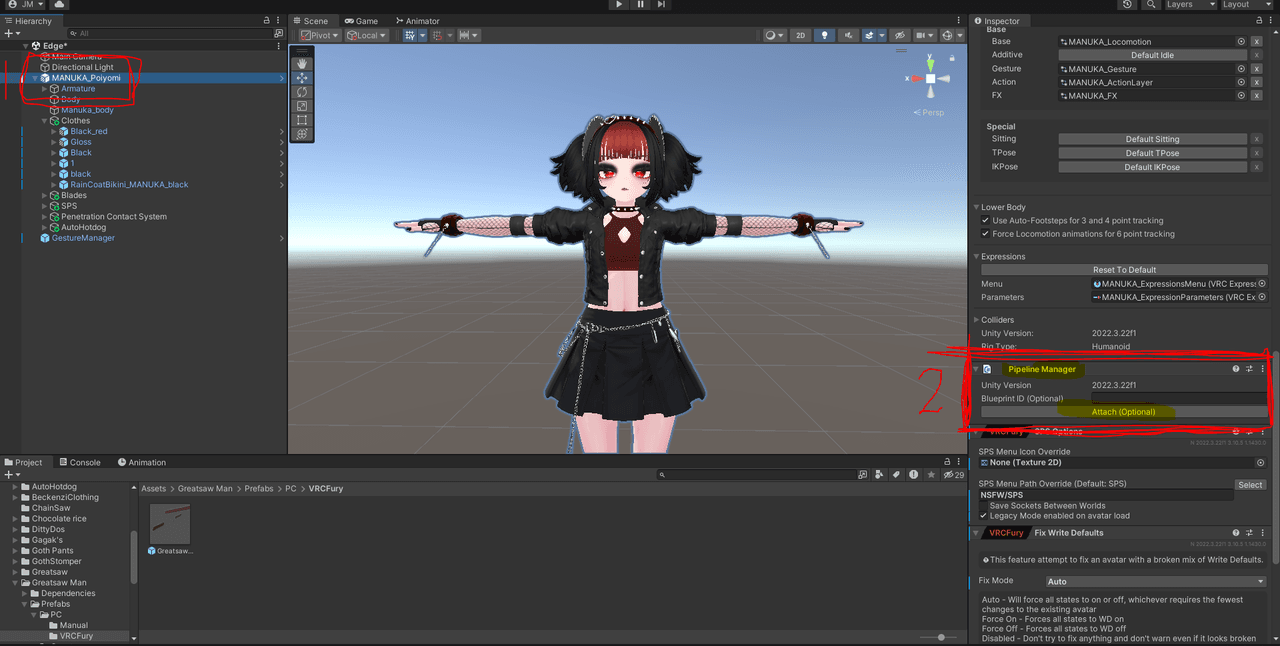
Task: Click the Blueprint ID input field
Action: [x=1179, y=399]
